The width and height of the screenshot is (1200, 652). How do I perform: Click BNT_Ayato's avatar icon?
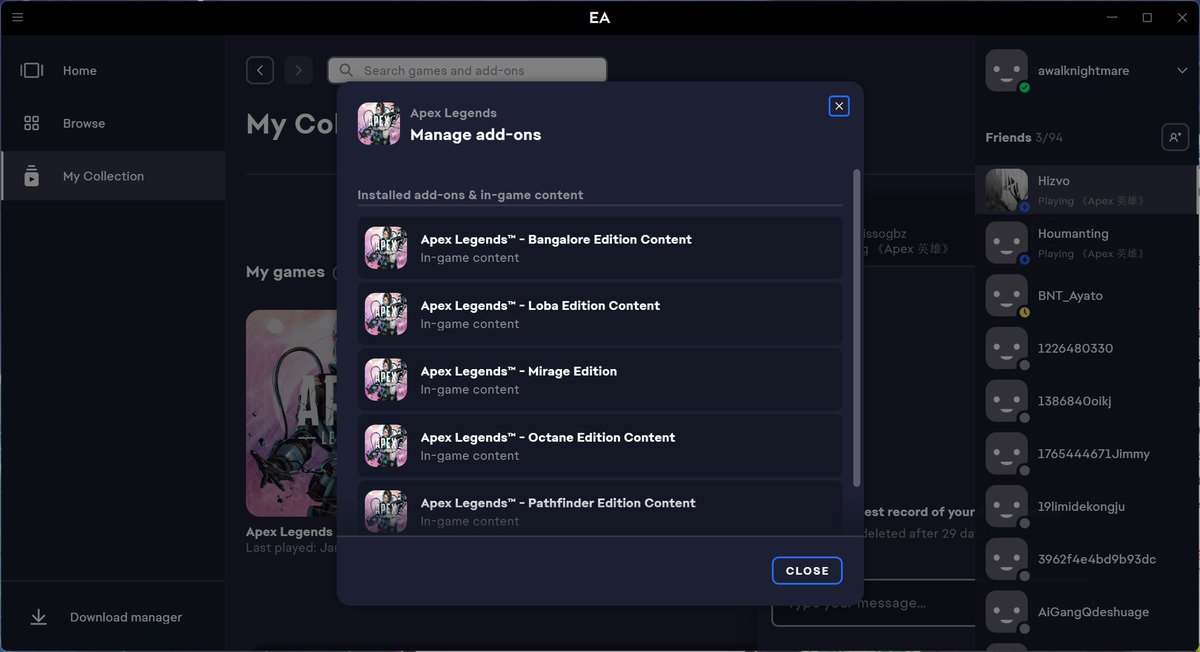pos(1006,295)
